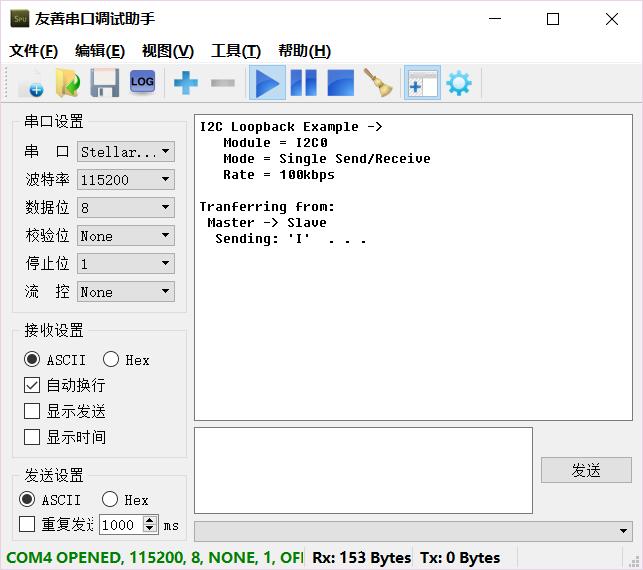Click COM4 OPENED status text
This screenshot has width=643, height=570.
point(154,558)
